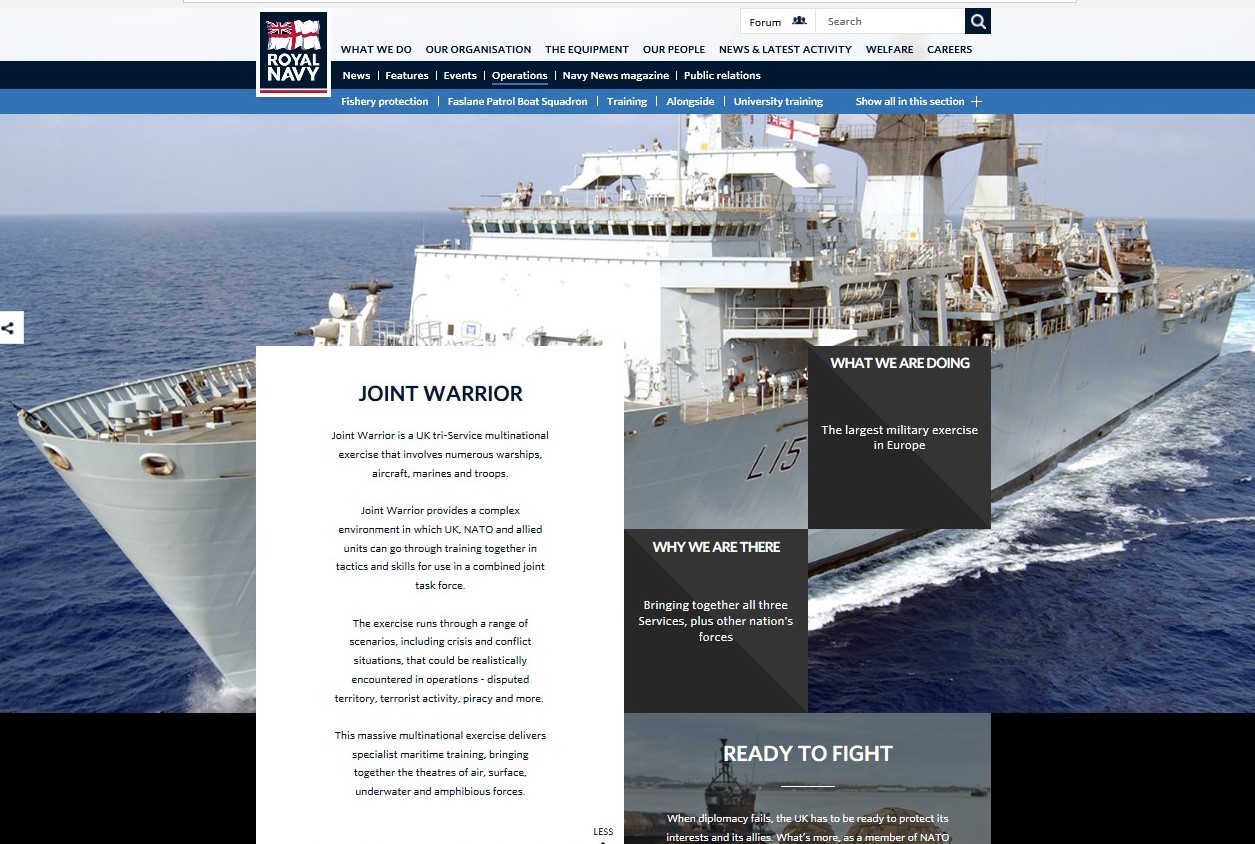Click the Why We Are There tile
The image size is (1255, 844).
tap(715, 620)
